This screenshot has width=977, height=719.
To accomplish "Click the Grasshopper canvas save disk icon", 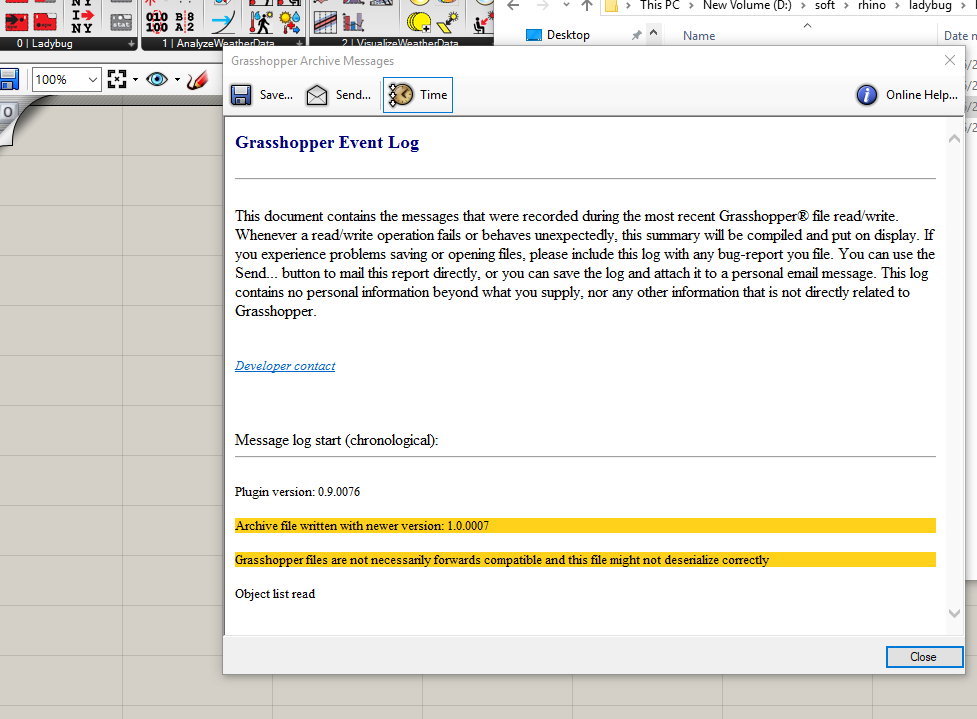I will (x=8, y=80).
